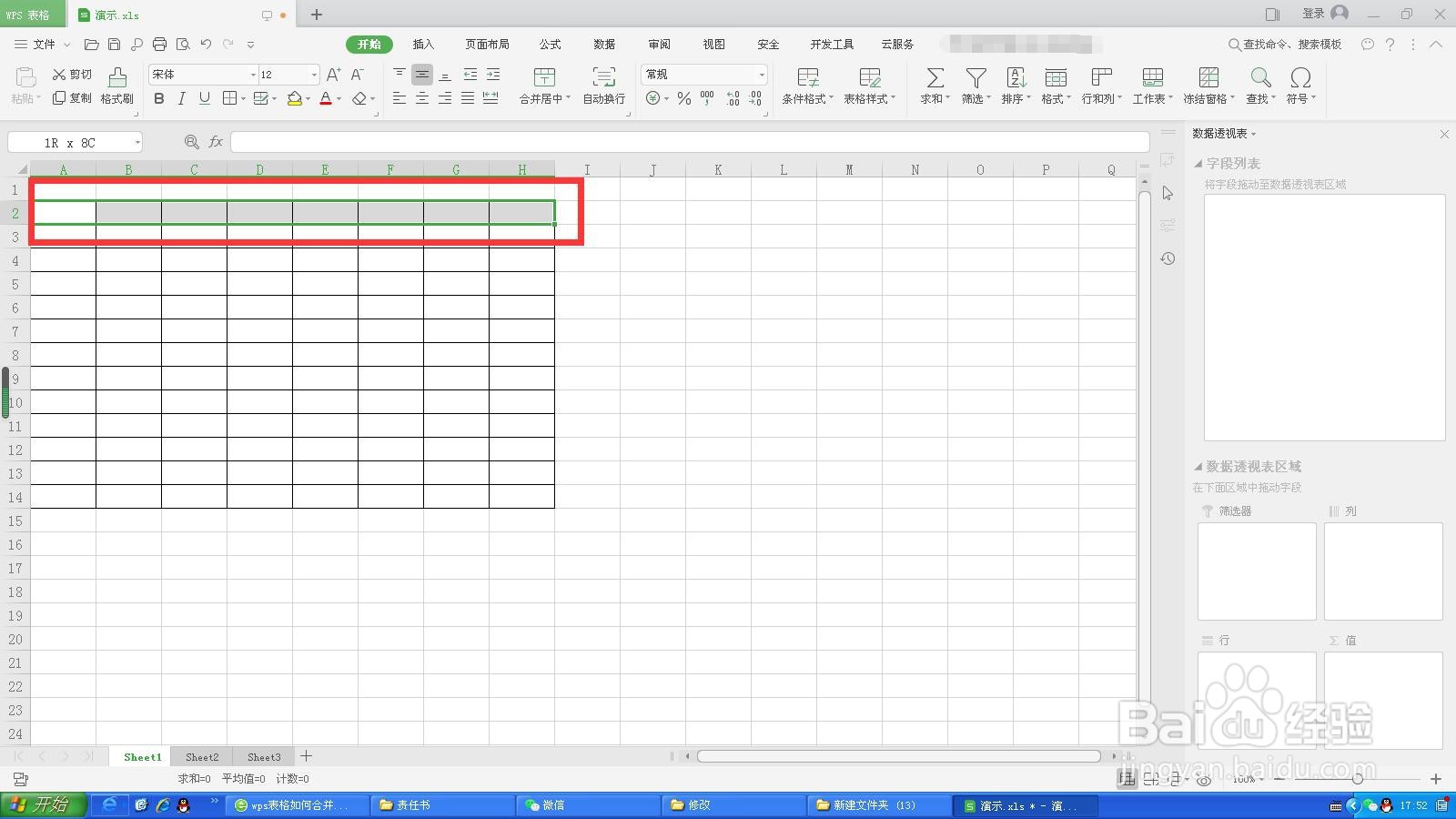Screen dimensions: 1456x819
Task: Toggle Underline formatting
Action: point(205,98)
